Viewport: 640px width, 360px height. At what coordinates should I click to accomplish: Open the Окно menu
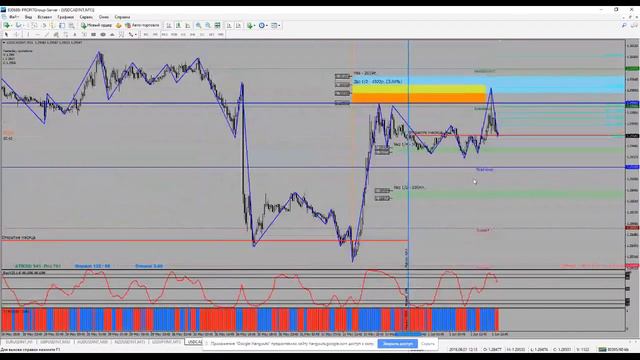(x=104, y=17)
